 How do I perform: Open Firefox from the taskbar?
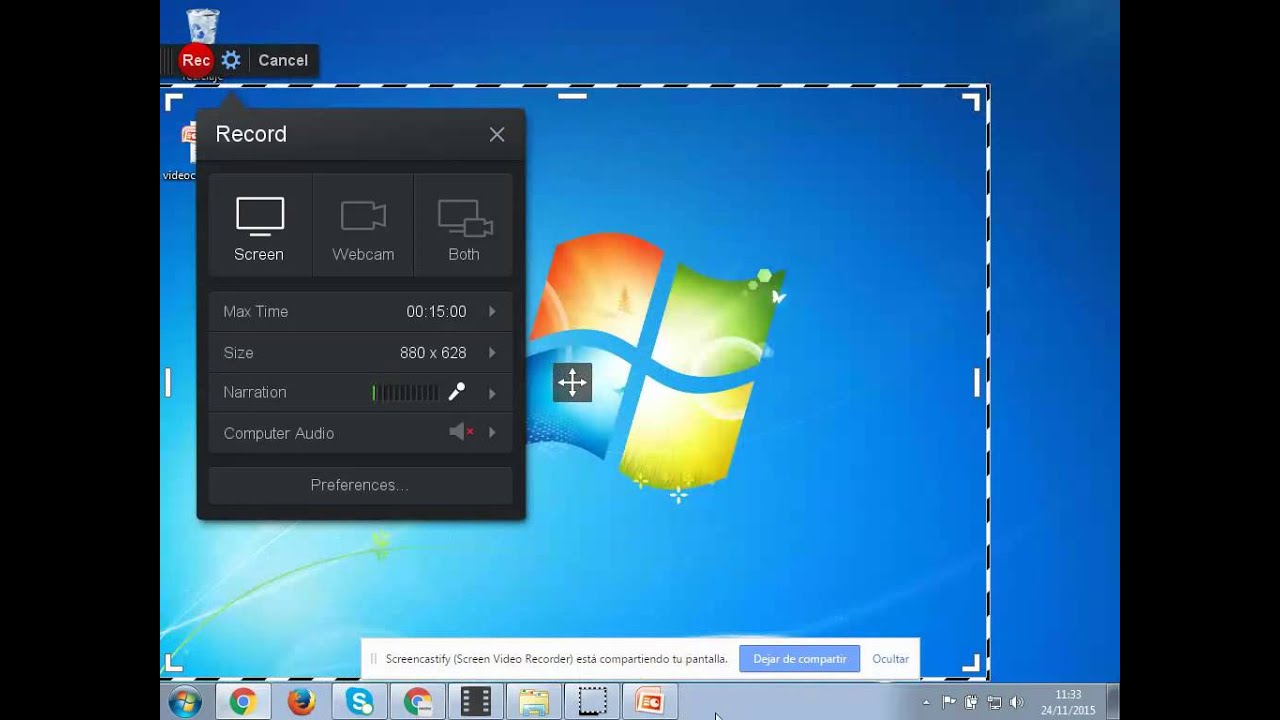[301, 702]
